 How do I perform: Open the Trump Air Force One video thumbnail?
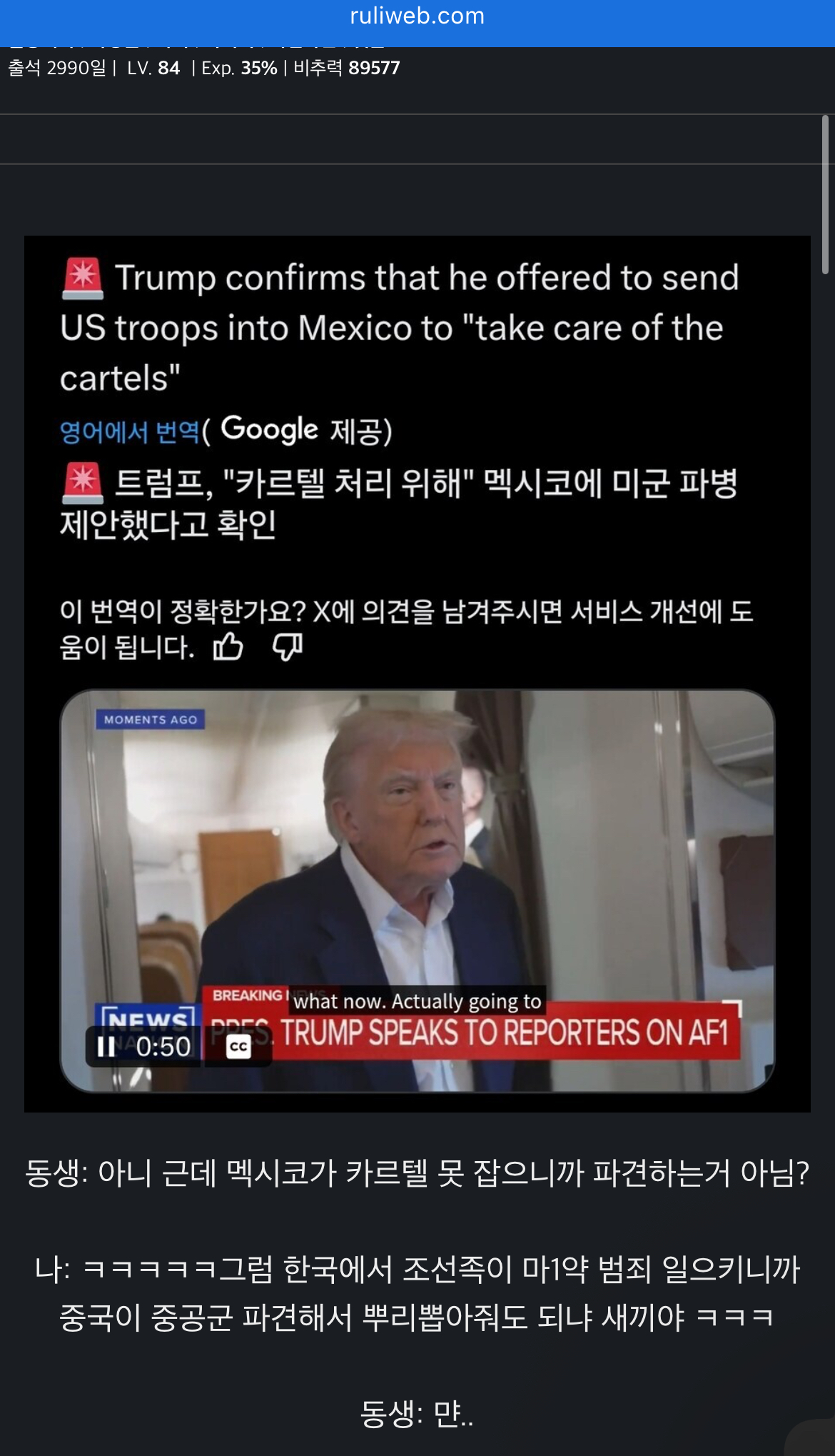coord(417,890)
